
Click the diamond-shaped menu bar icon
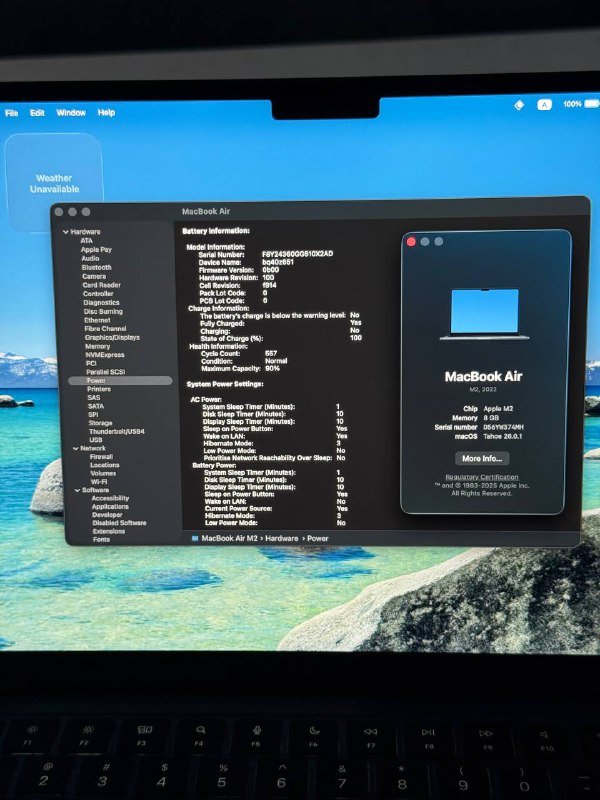pos(519,105)
